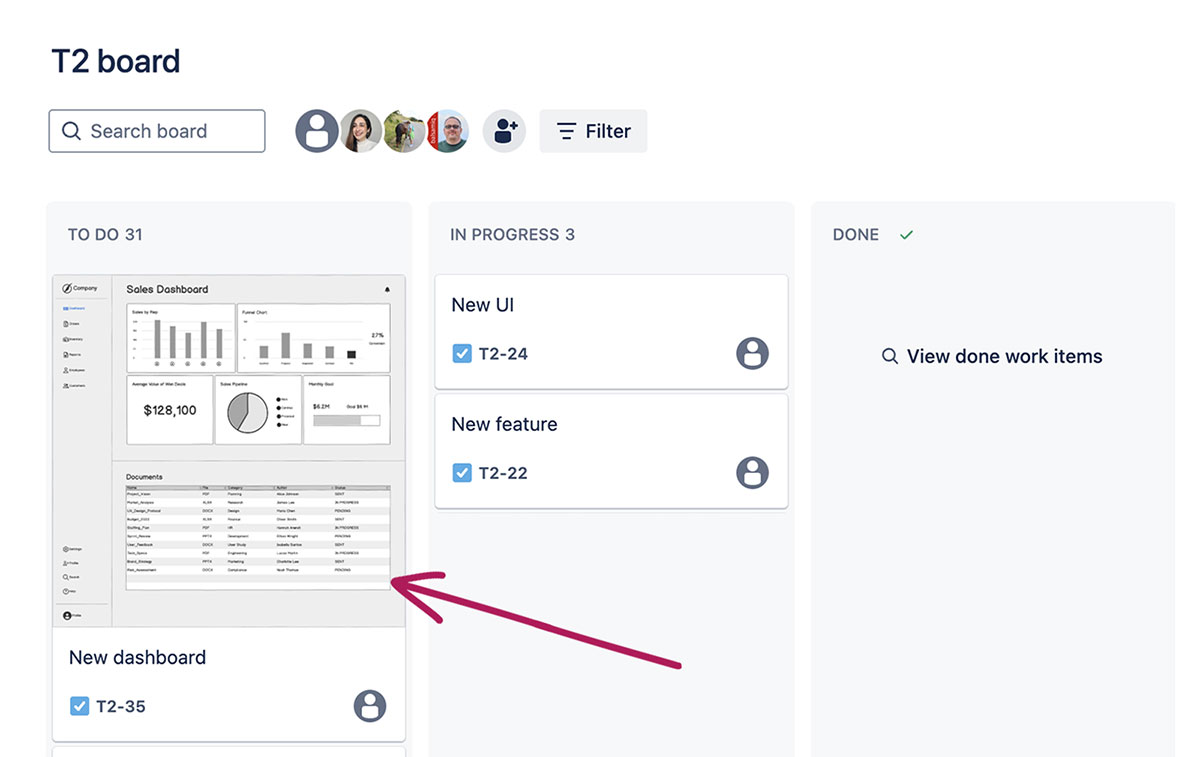Click the outdoor photo avatar in header
The width and height of the screenshot is (1200, 757).
(404, 131)
